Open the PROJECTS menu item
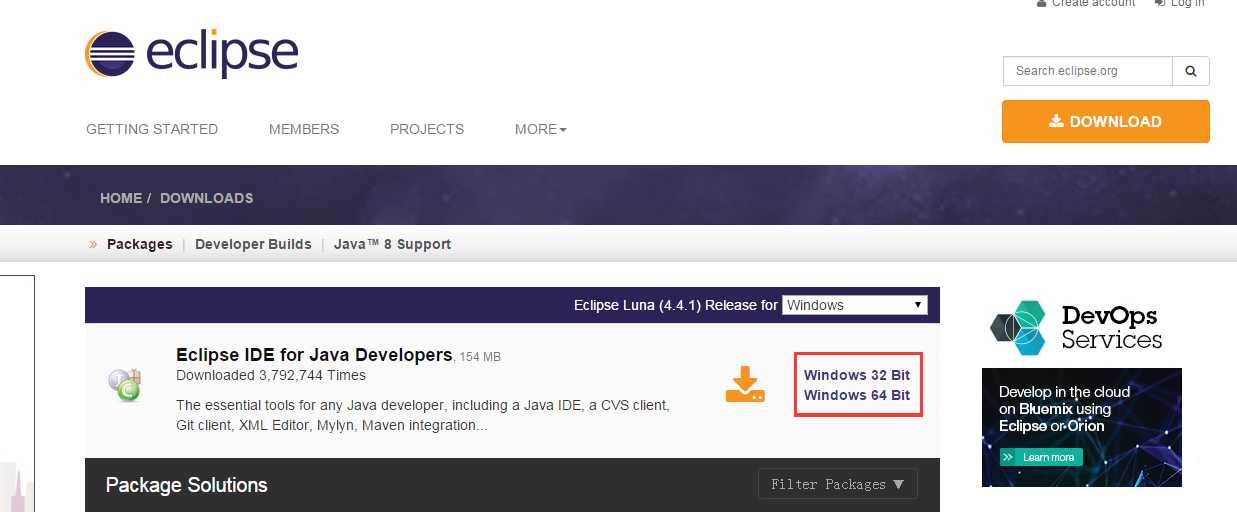The image size is (1237, 512). (x=427, y=129)
